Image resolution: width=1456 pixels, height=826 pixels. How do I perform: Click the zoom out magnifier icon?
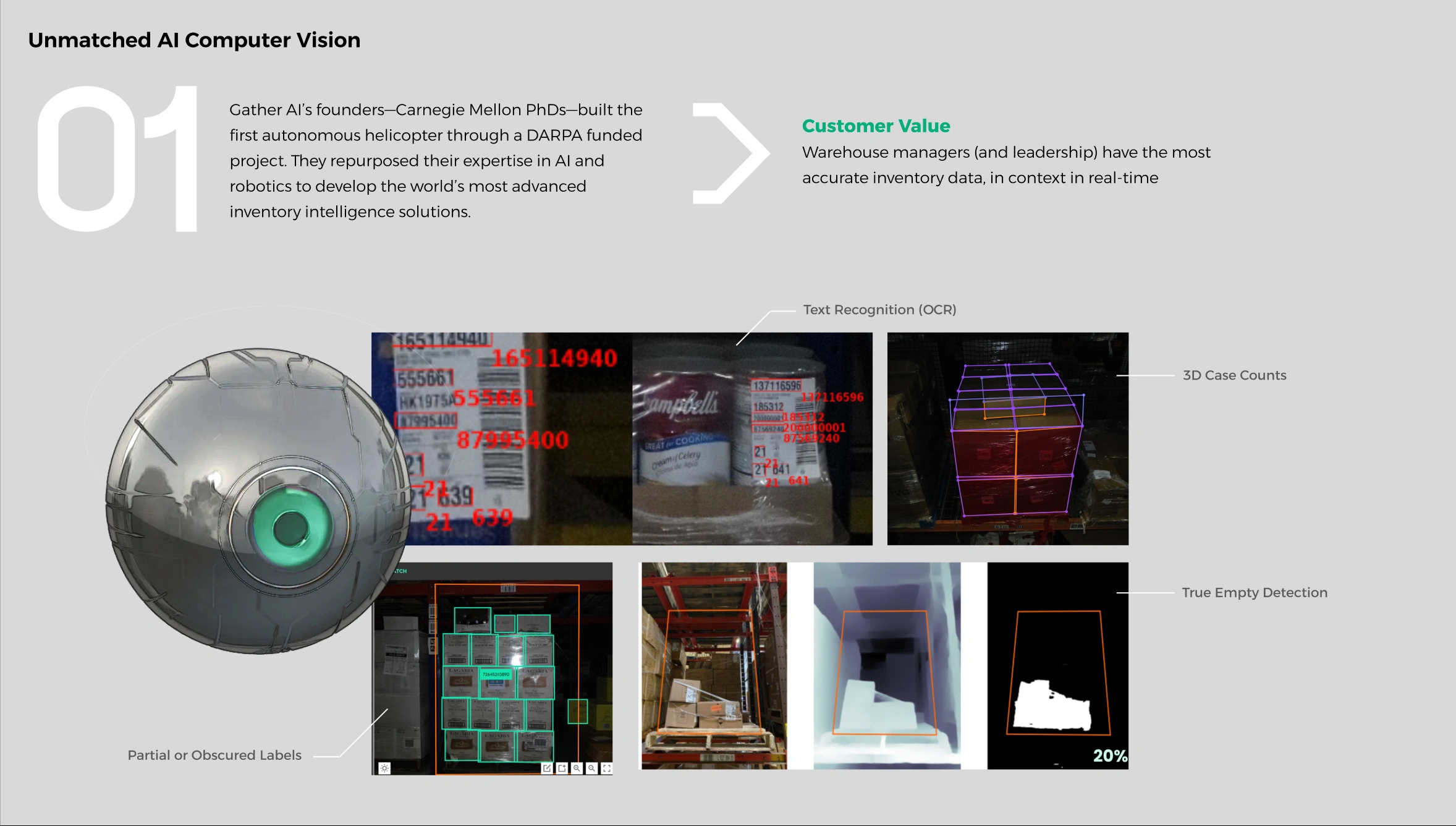(x=591, y=768)
